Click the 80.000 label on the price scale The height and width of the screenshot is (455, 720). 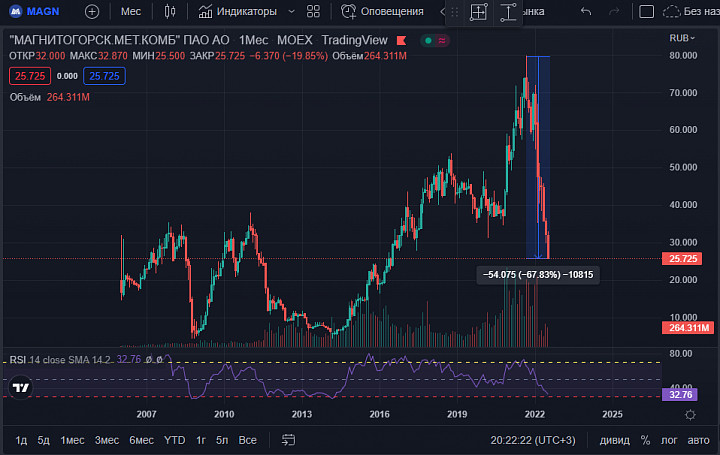coord(683,56)
